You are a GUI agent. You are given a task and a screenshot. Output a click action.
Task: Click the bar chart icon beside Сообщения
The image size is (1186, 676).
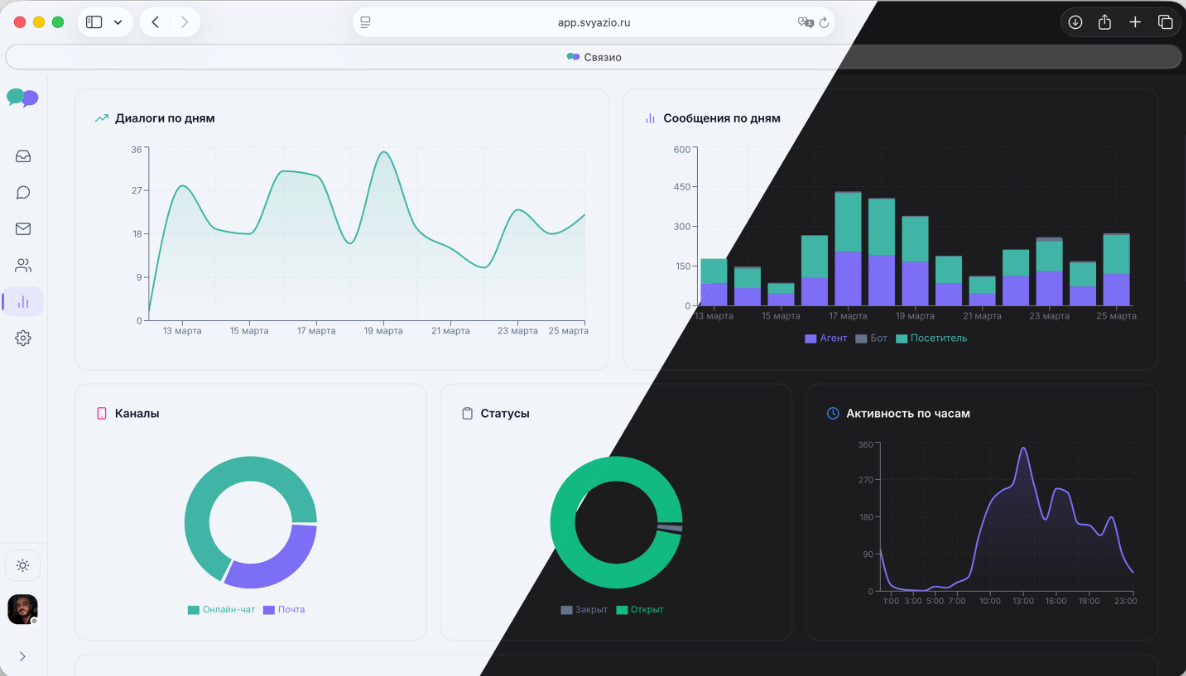click(x=650, y=118)
